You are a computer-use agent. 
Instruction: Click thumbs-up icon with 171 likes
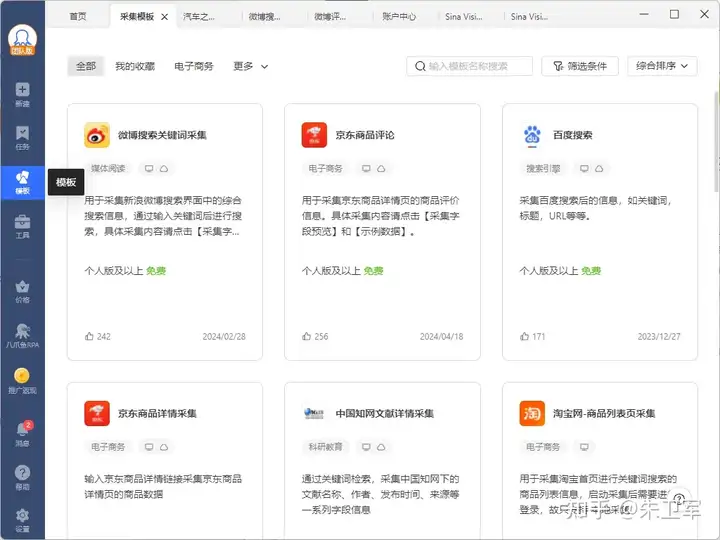point(524,337)
